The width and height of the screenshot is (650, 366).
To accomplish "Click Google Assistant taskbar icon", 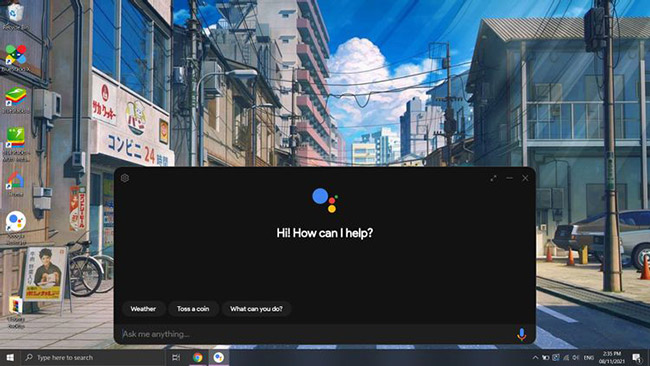I will click(218, 357).
